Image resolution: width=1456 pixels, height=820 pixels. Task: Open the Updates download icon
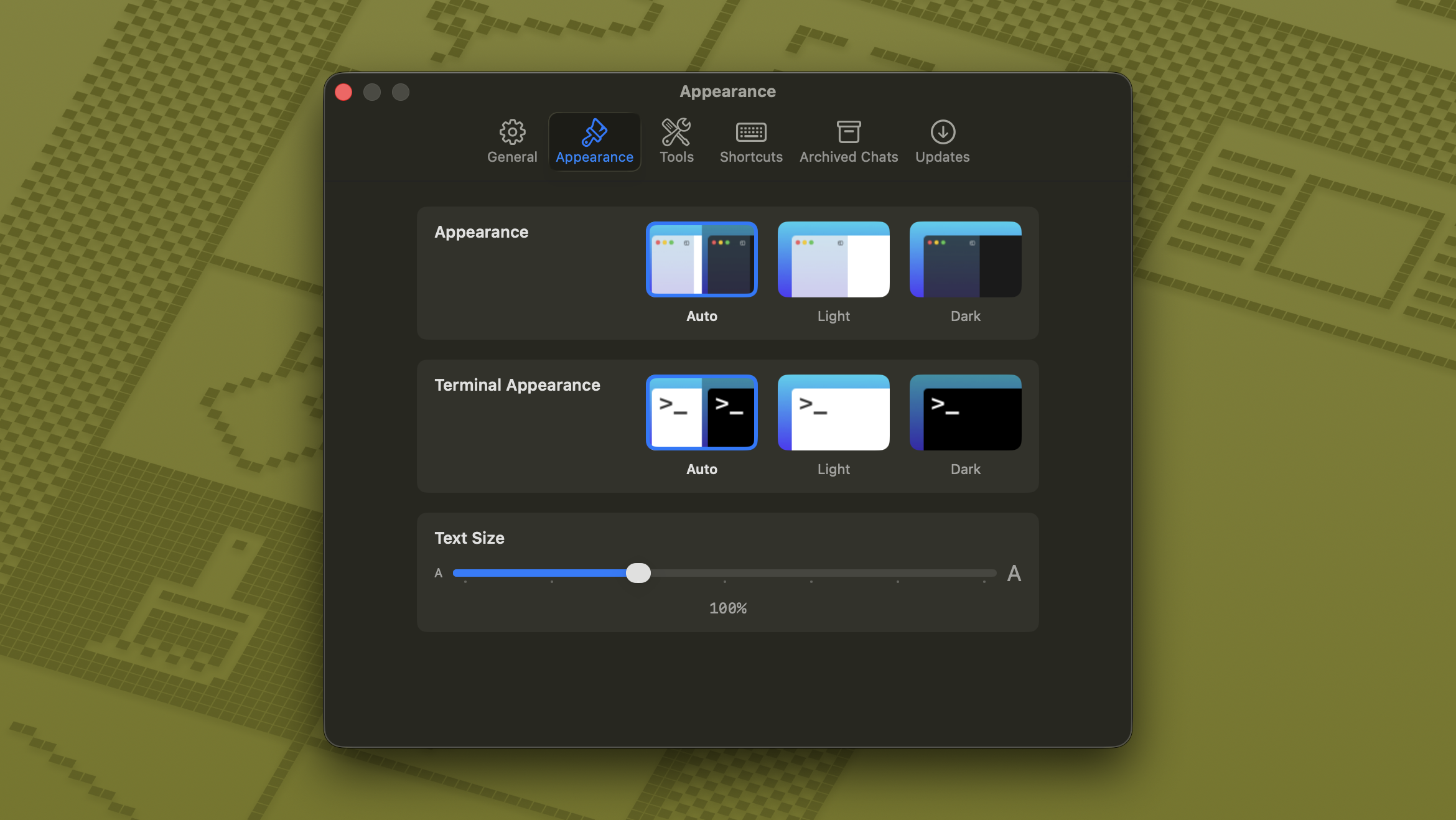[941, 132]
